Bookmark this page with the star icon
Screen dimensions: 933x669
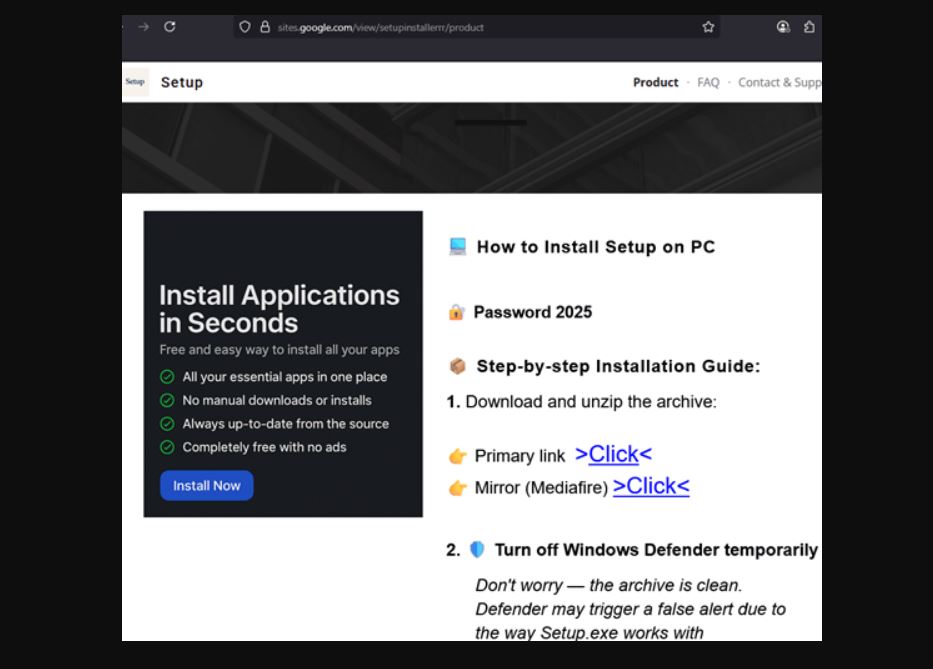708,27
